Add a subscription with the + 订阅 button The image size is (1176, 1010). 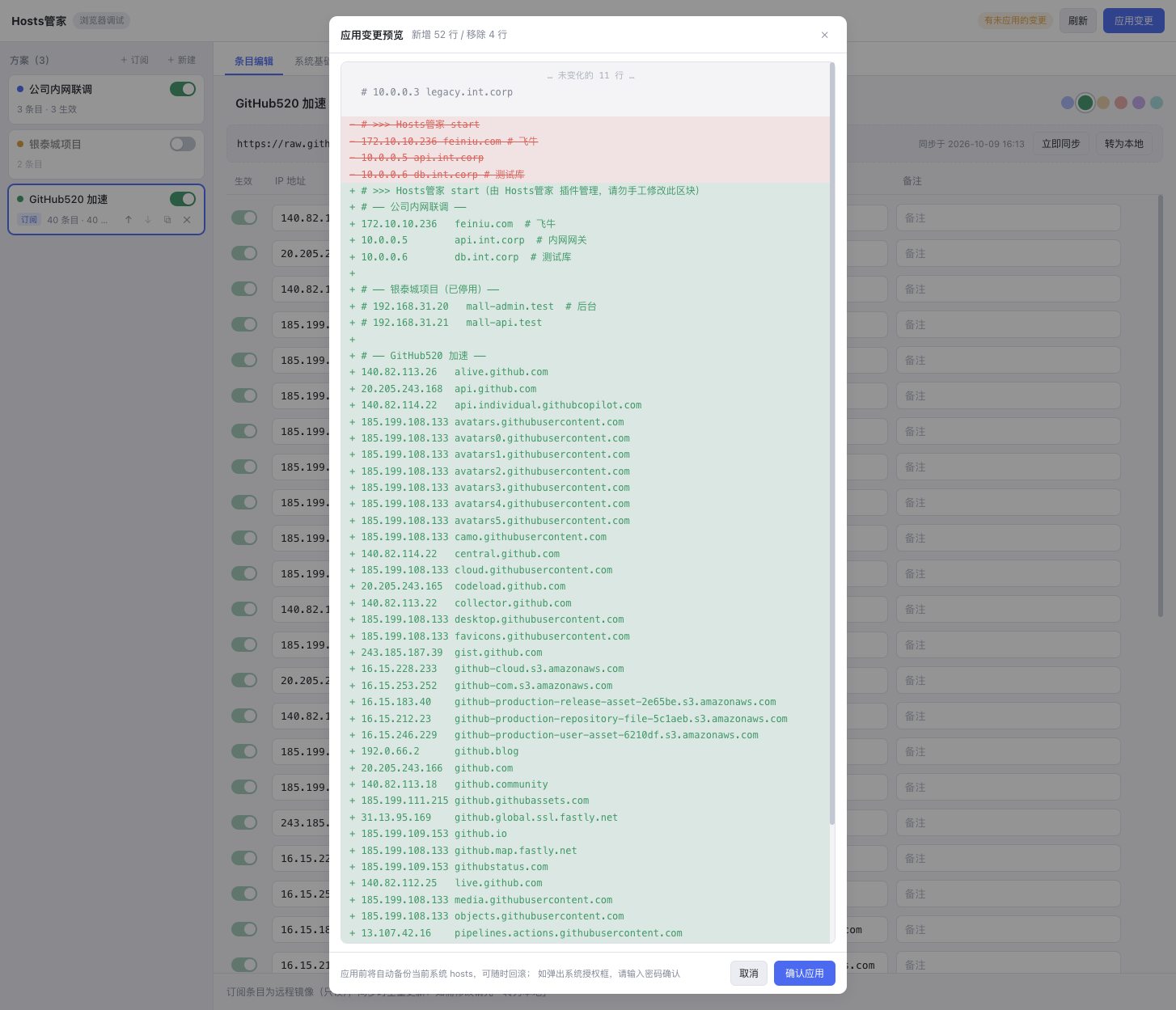[135, 60]
